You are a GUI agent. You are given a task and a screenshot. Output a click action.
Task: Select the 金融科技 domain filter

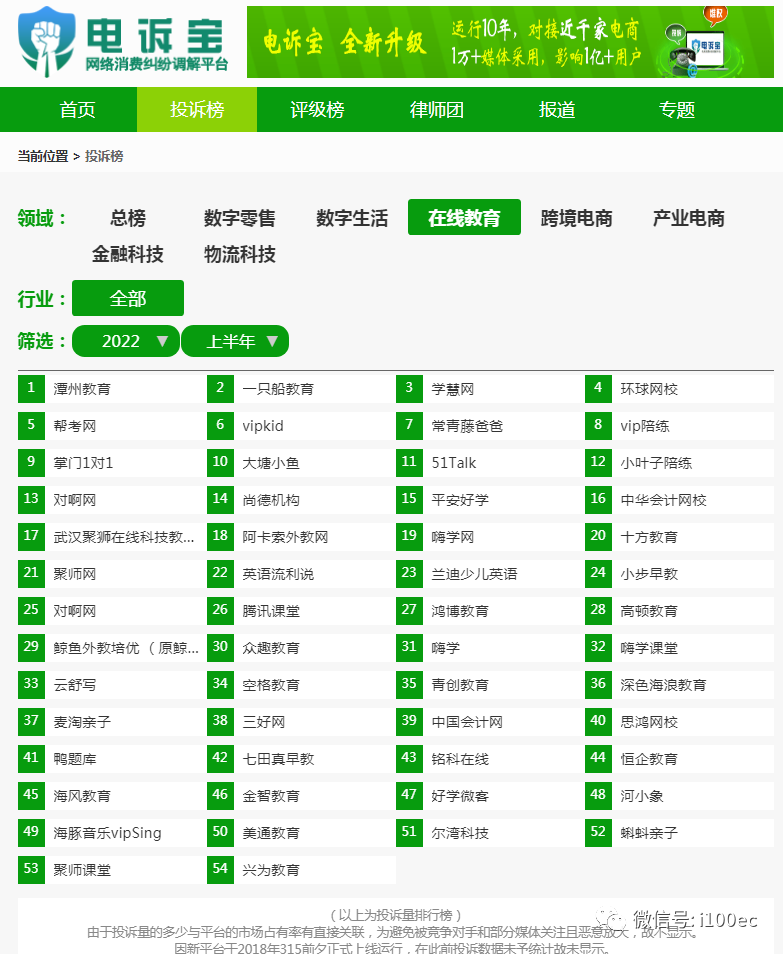(128, 254)
